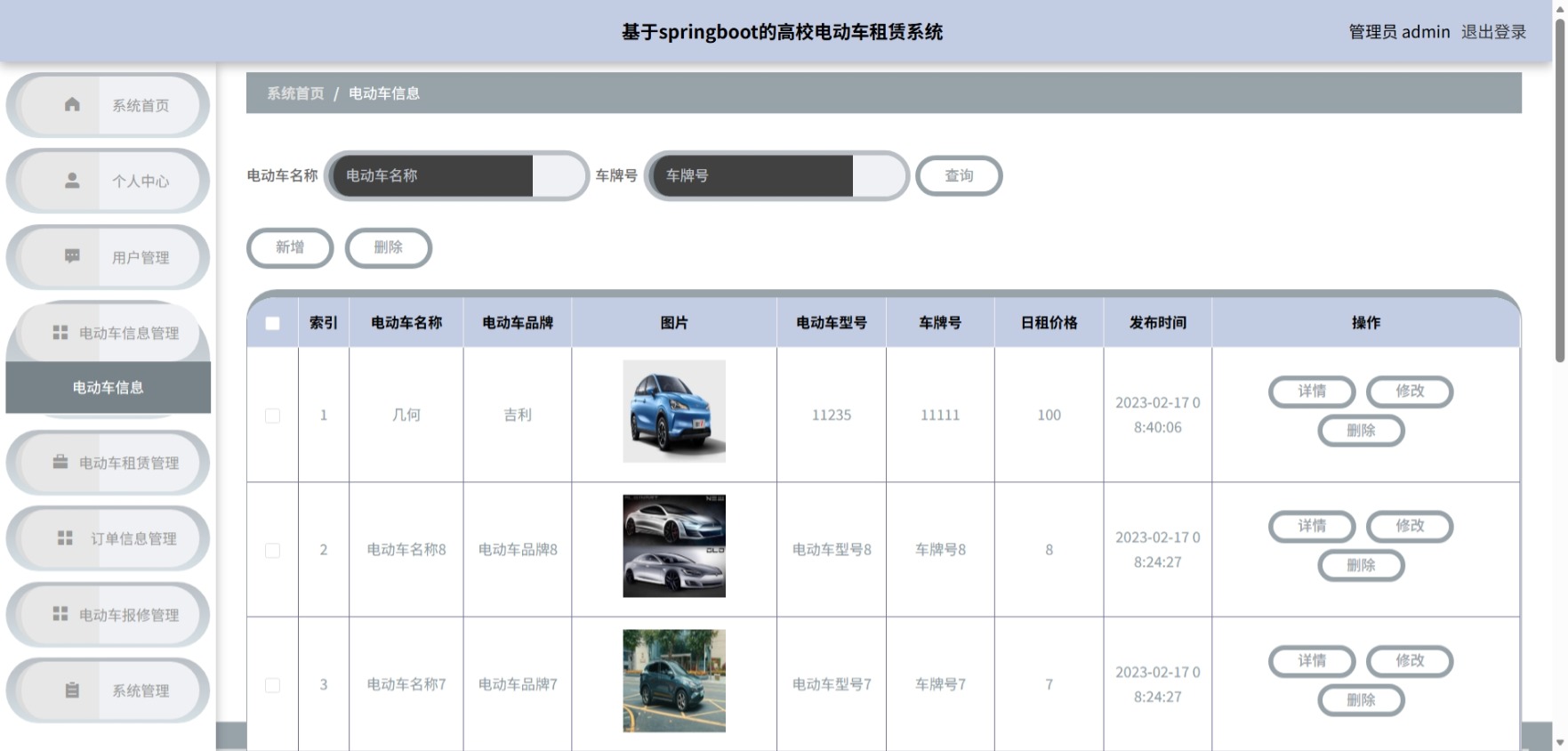The width and height of the screenshot is (1568, 751).
Task: Click the 新增 add button
Action: [x=290, y=247]
